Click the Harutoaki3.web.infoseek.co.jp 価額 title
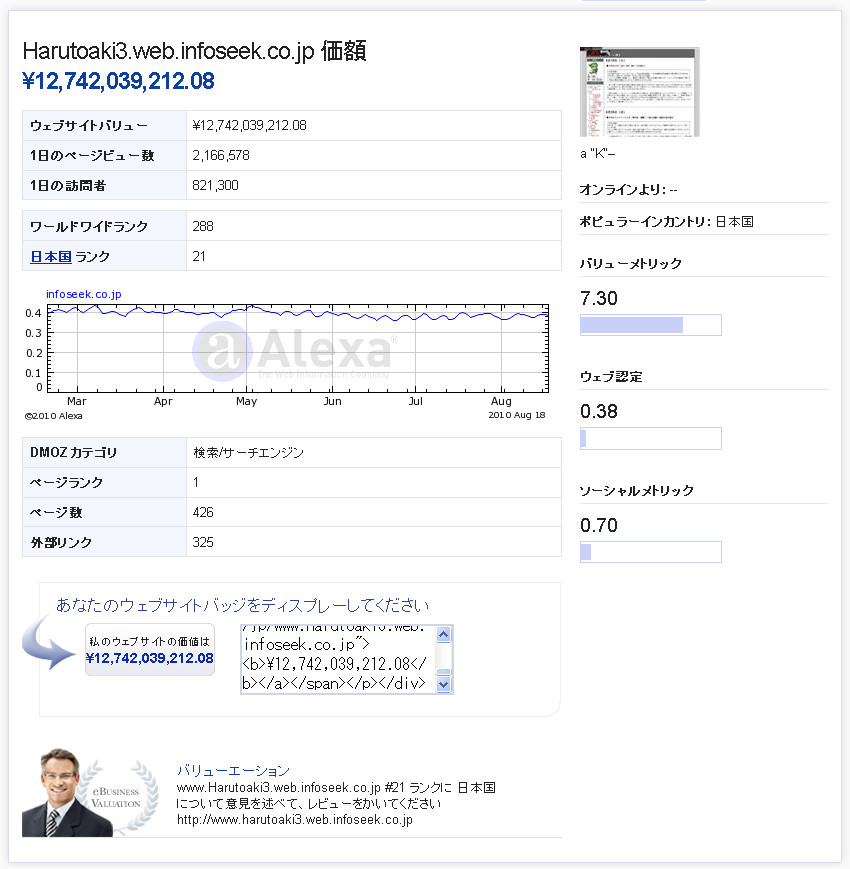This screenshot has height=869, width=850. point(194,51)
